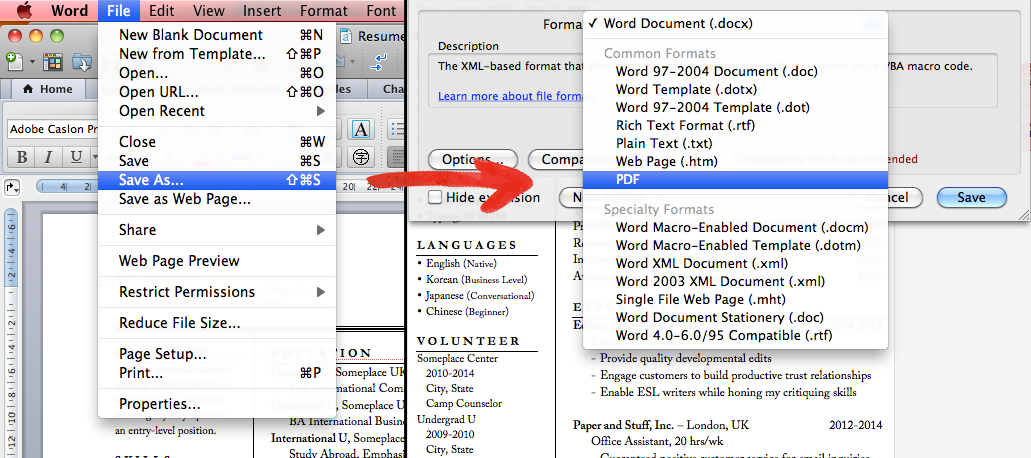1031x458 pixels.
Task: Select checked Word Document (.docx) format
Action: pyautogui.click(x=735, y=24)
